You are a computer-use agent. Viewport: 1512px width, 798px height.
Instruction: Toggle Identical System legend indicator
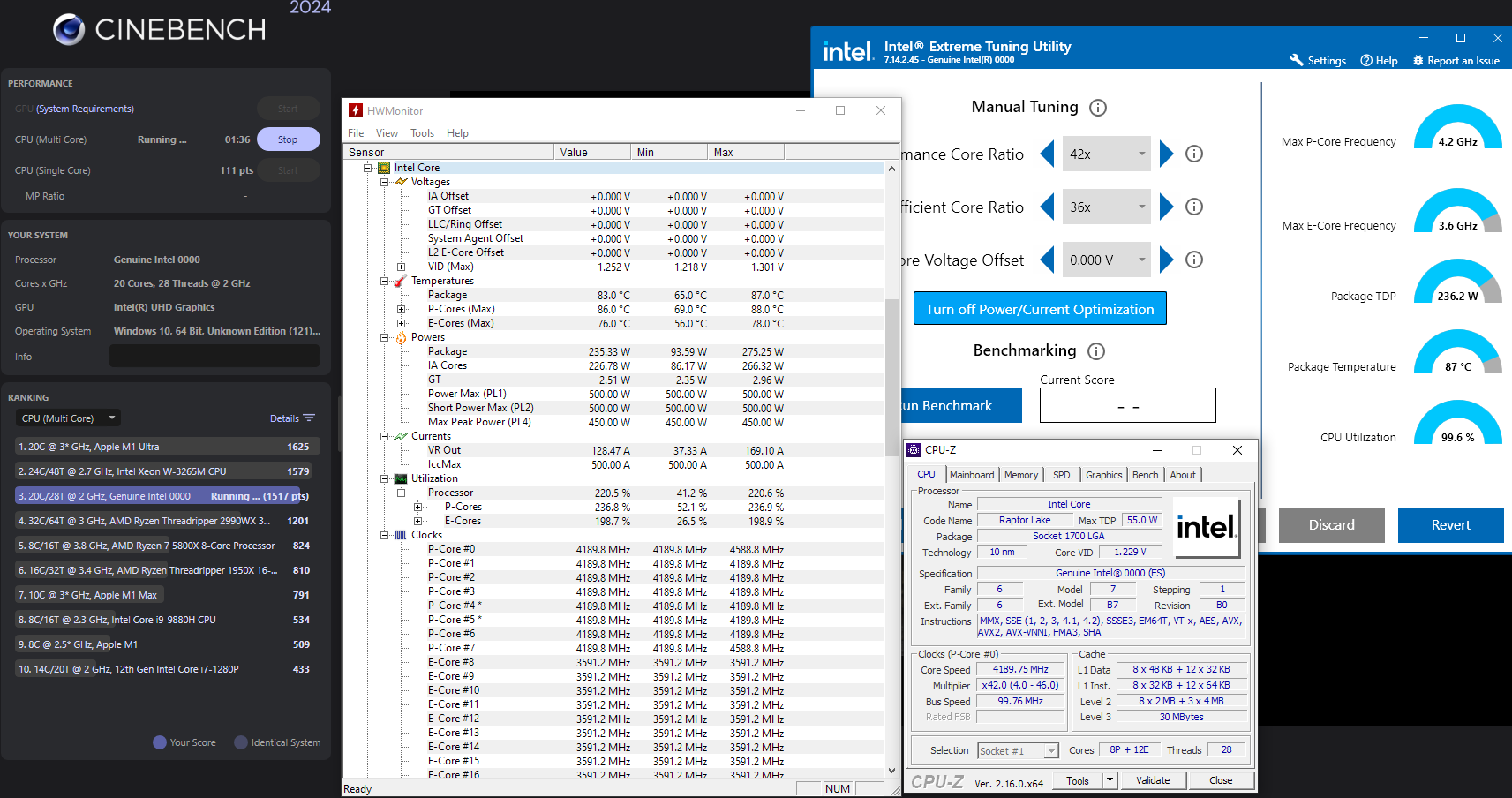241,742
